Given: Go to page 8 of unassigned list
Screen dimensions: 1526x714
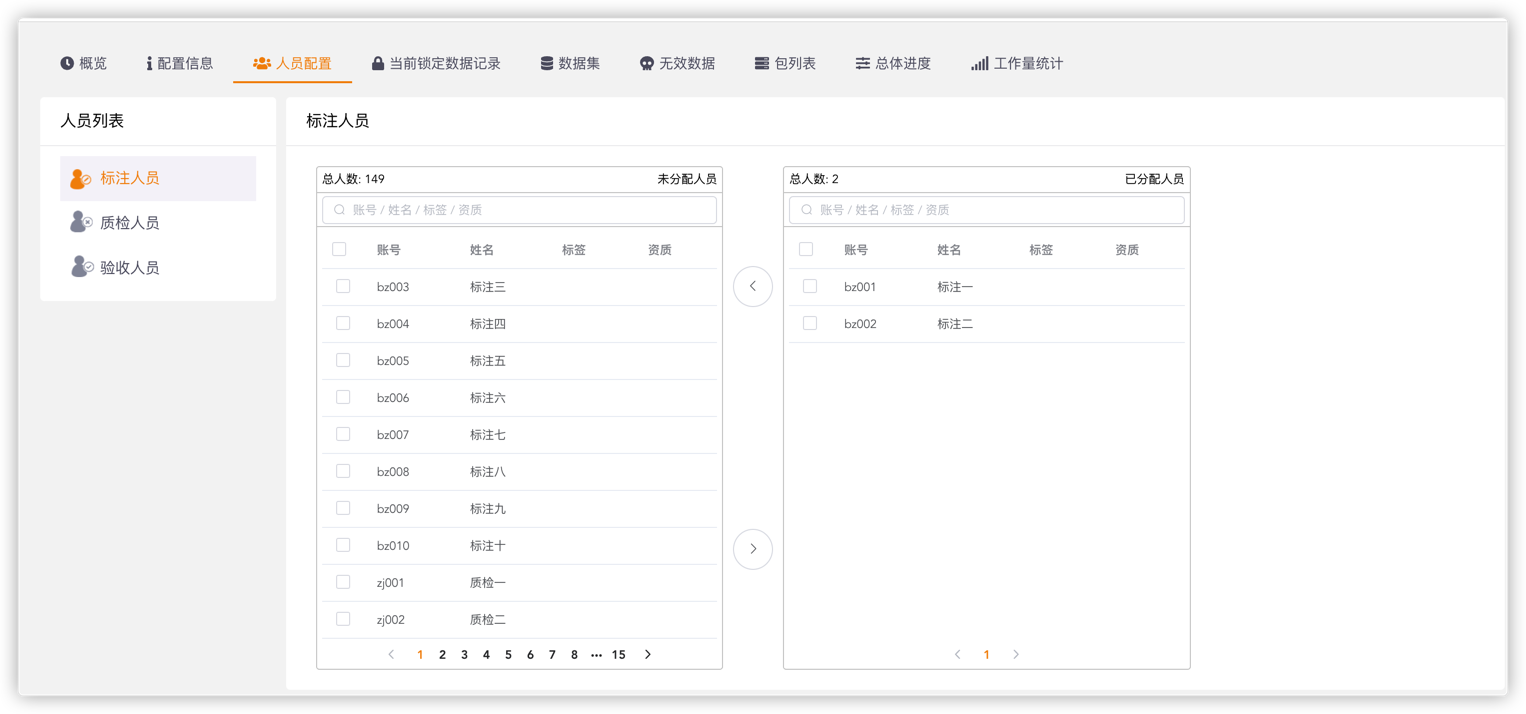Looking at the screenshot, I should pos(574,655).
